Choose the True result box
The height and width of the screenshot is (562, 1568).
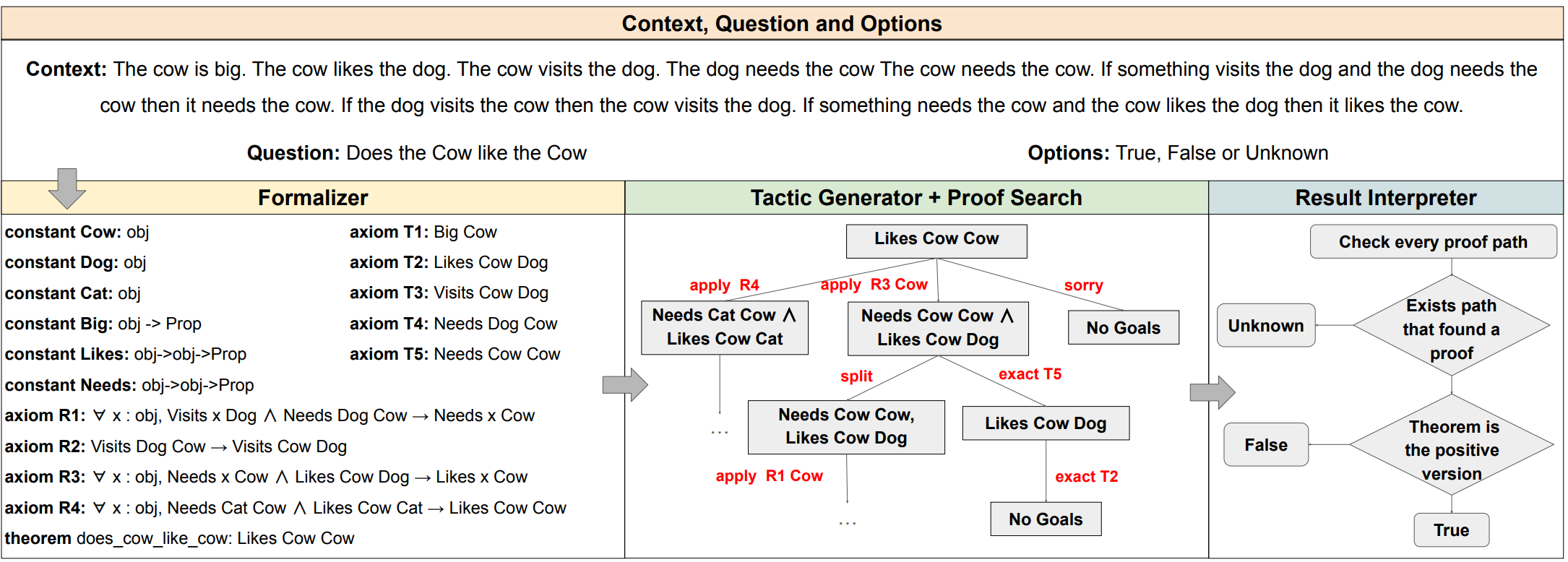coord(1451,530)
